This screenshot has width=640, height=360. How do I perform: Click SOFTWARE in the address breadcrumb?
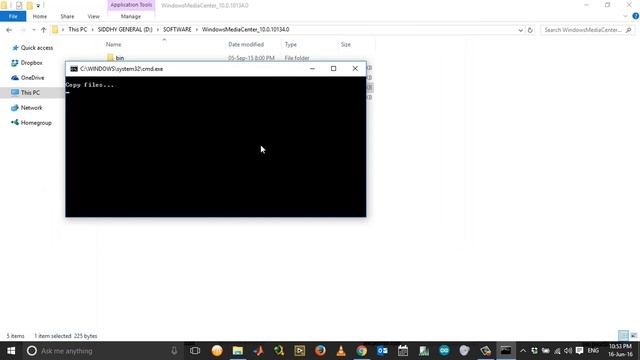pyautogui.click(x=177, y=29)
